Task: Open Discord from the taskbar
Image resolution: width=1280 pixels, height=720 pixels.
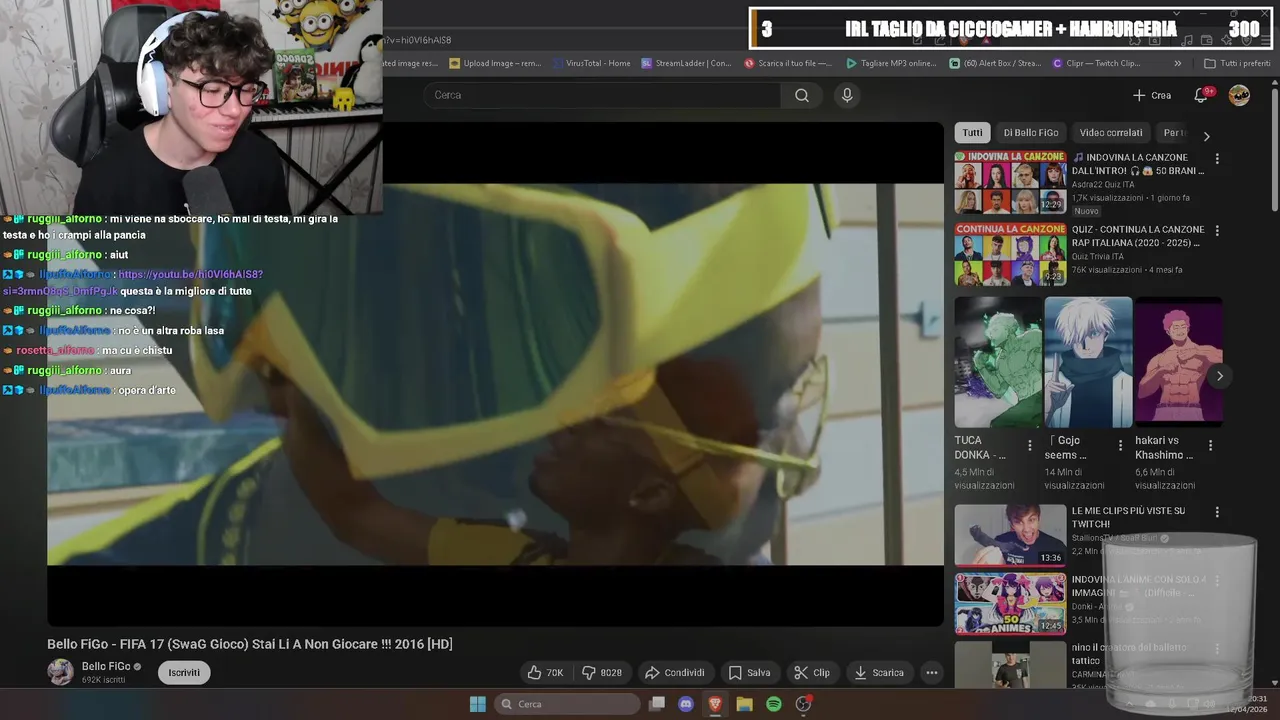Action: coord(686,704)
